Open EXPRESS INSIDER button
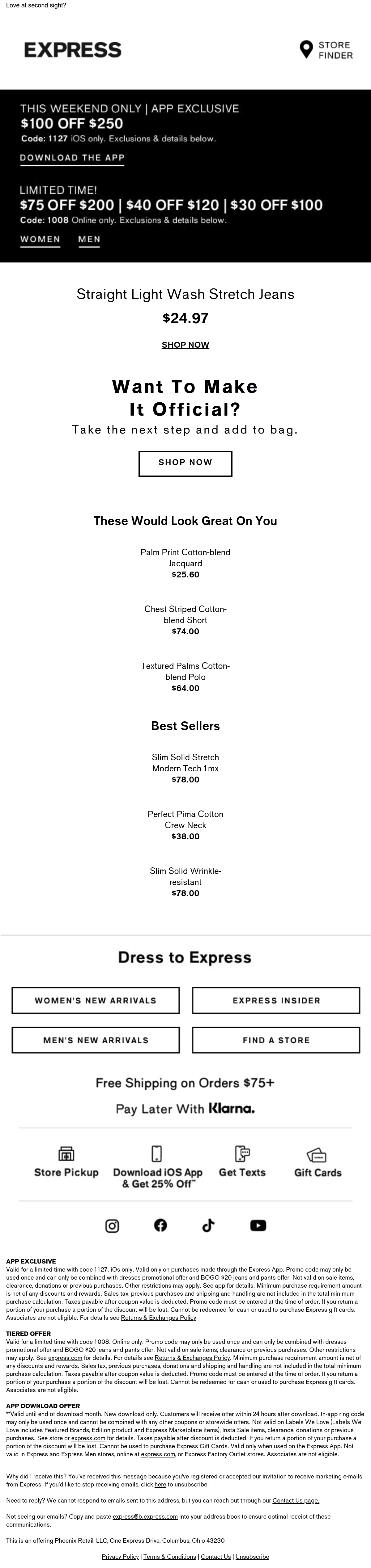This screenshot has height=1568, width=371. pyautogui.click(x=276, y=1000)
